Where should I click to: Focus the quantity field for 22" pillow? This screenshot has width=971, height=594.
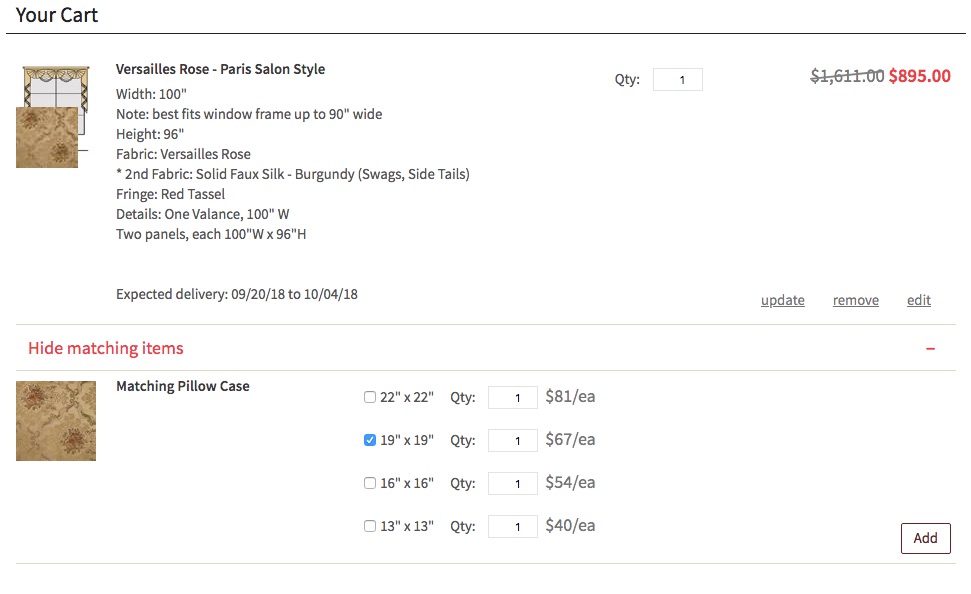point(513,398)
